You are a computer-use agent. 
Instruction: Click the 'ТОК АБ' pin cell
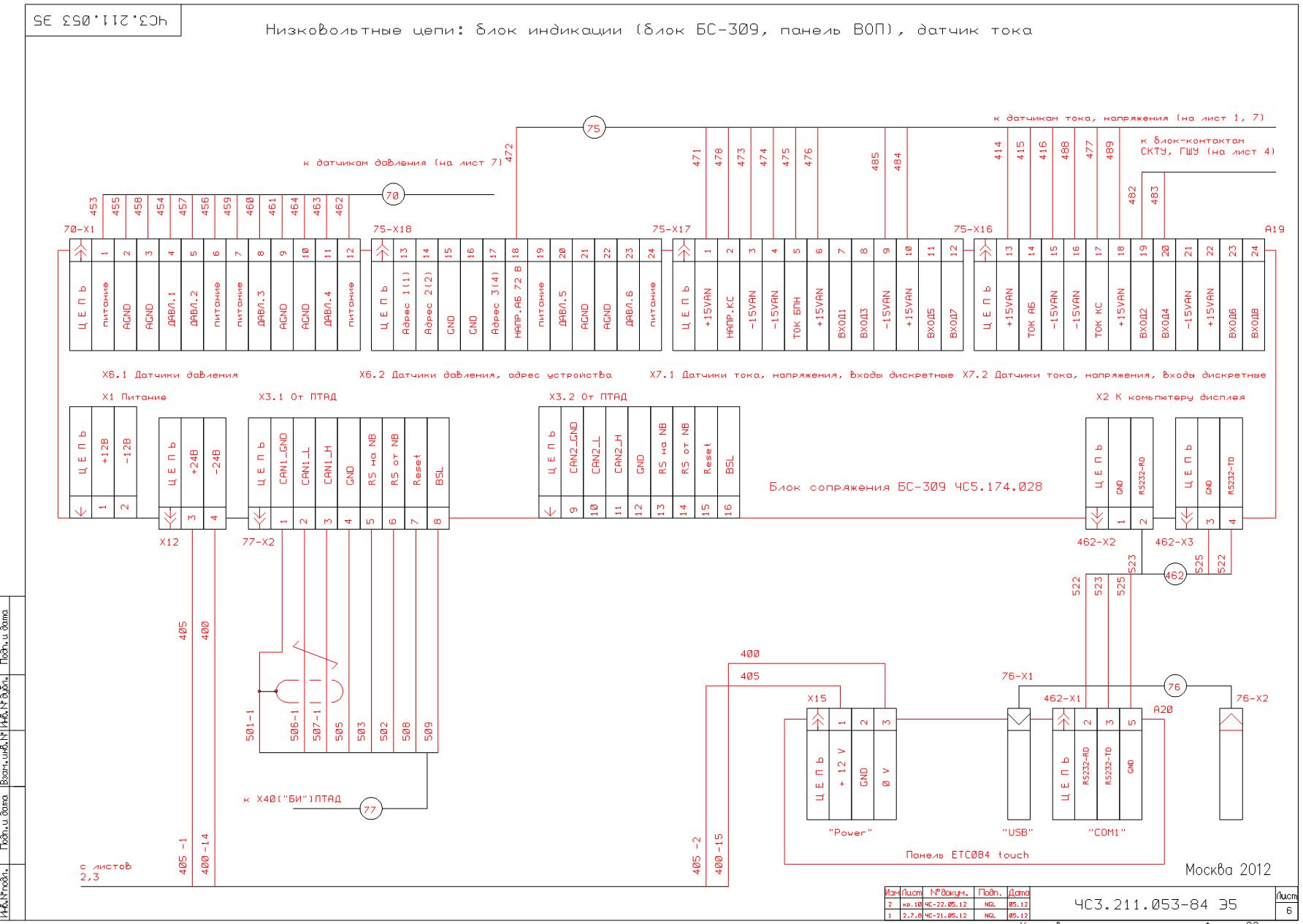tap(1031, 306)
